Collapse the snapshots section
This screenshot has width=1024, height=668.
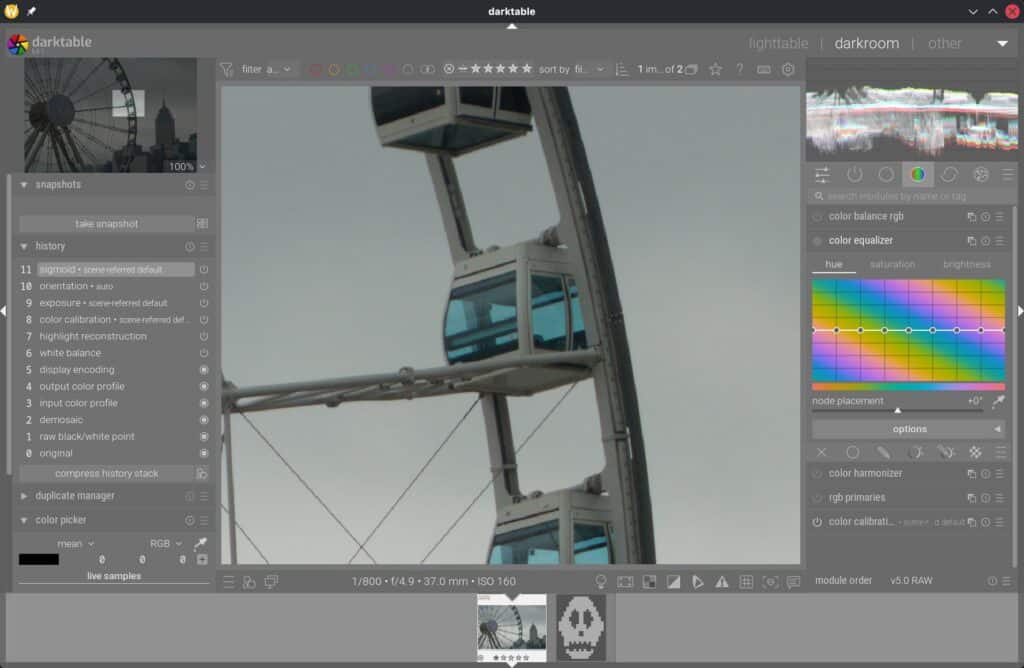click(24, 185)
